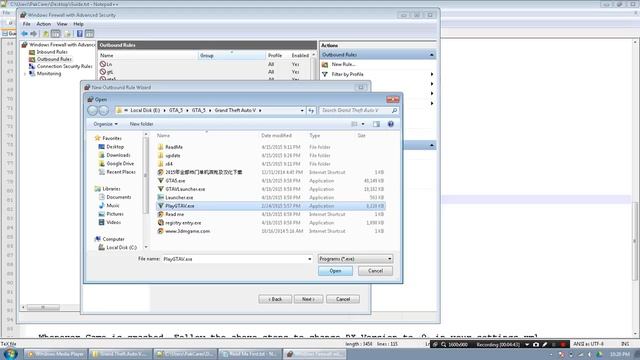Expand the address bar path dropdown
This screenshot has height=360, width=640.
pyautogui.click(x=302, y=110)
